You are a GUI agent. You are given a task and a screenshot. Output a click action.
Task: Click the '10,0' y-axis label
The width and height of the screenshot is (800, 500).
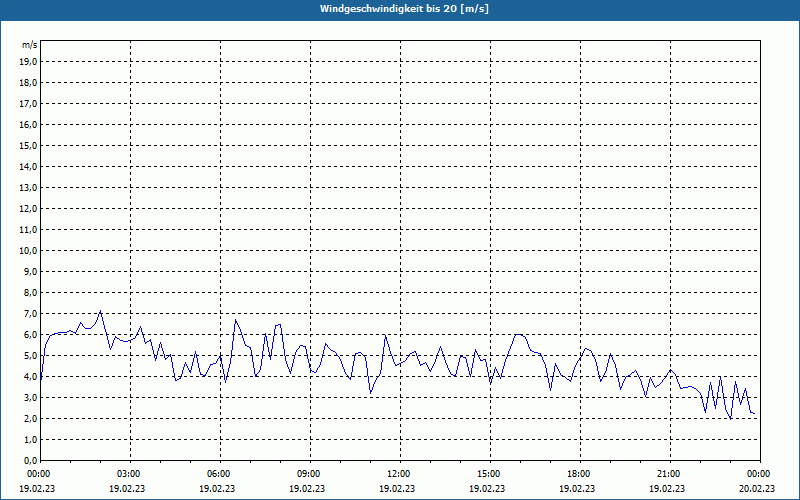pos(28,251)
